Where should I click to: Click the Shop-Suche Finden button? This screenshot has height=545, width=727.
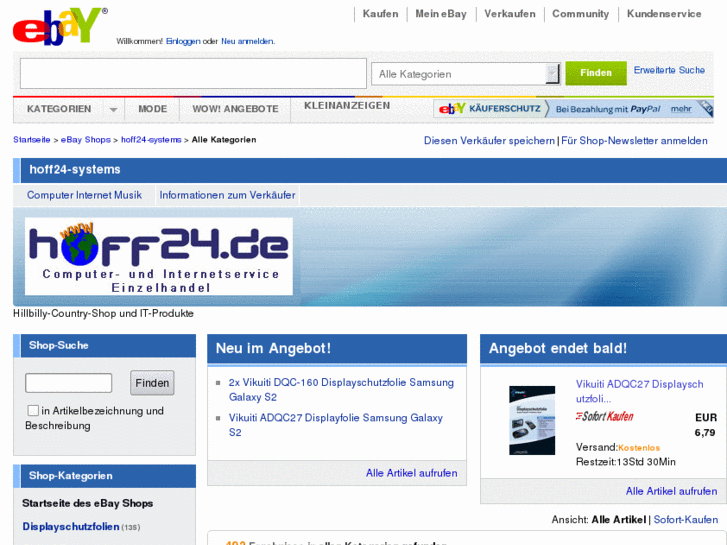[152, 383]
